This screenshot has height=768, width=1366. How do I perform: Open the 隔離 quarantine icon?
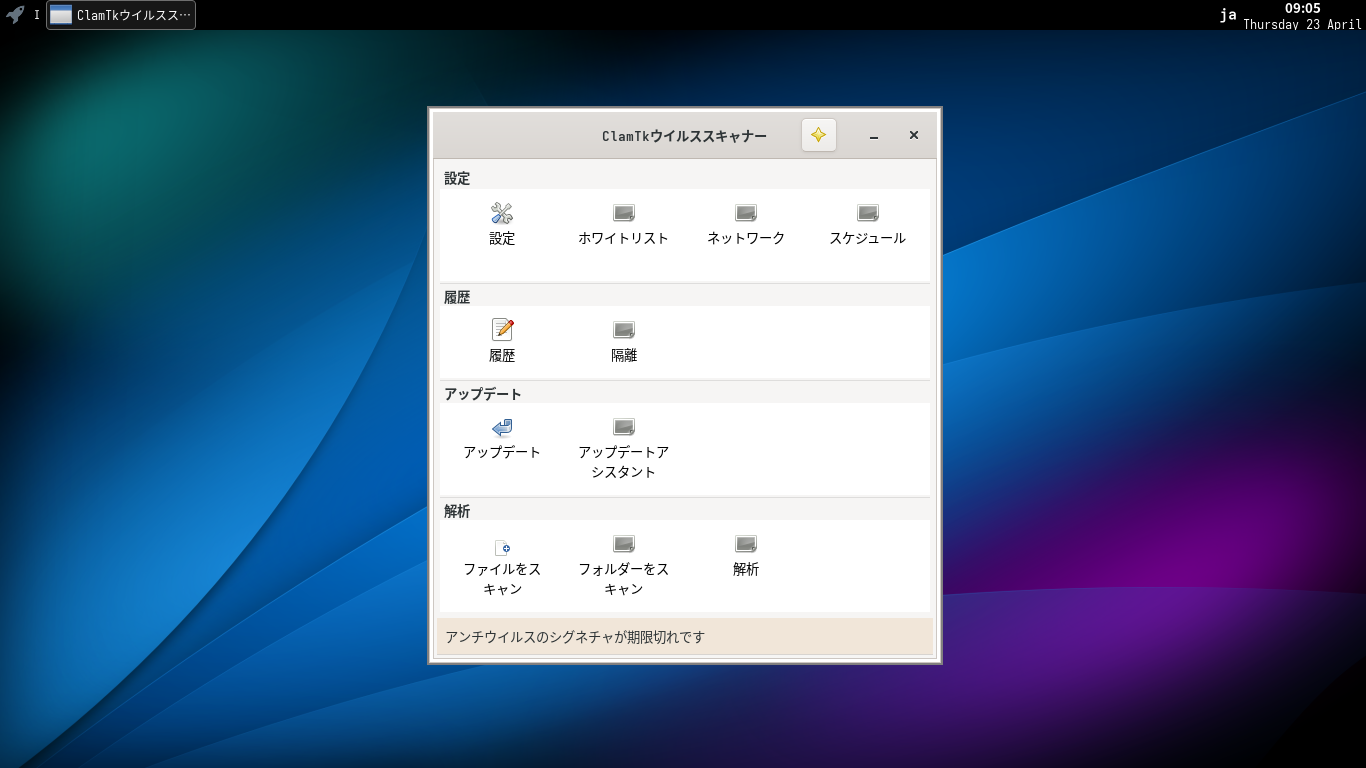click(x=624, y=330)
